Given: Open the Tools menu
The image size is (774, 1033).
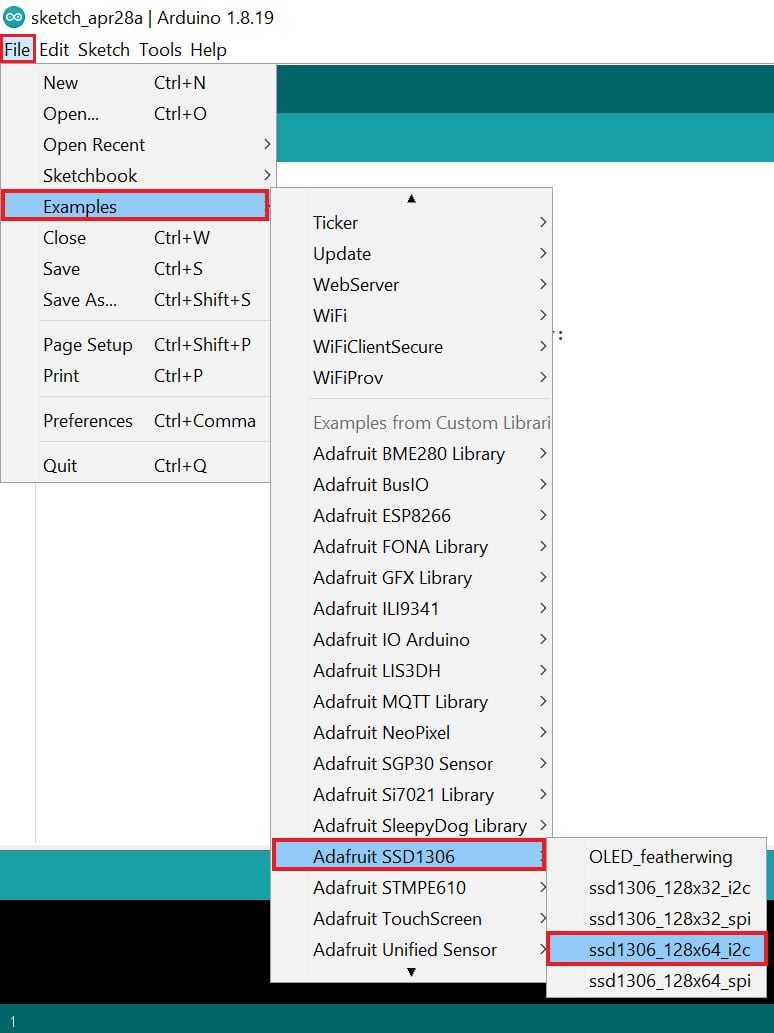Looking at the screenshot, I should tap(160, 49).
